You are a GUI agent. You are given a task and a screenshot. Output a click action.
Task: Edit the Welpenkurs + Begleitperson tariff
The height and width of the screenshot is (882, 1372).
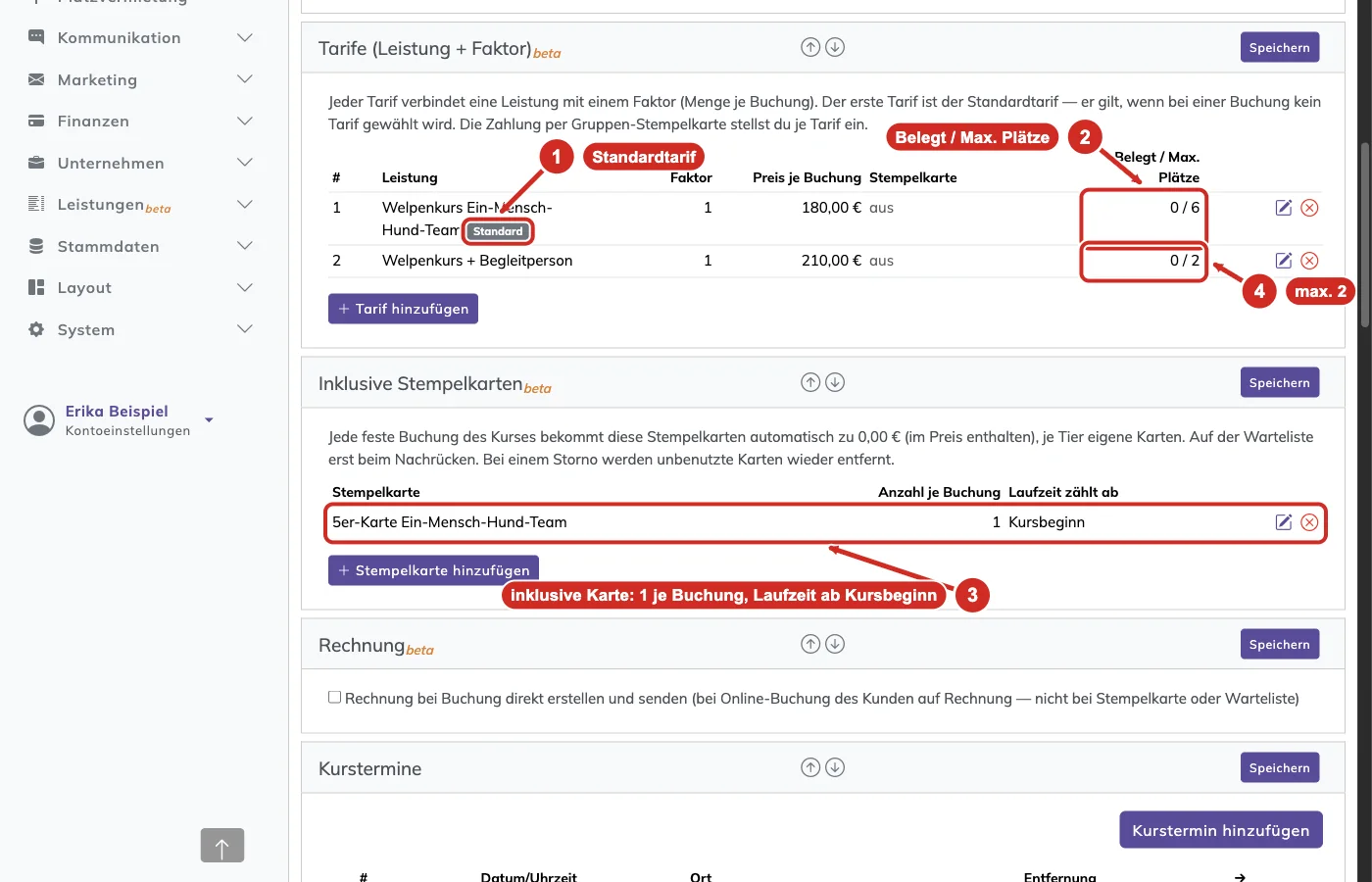click(x=1284, y=261)
